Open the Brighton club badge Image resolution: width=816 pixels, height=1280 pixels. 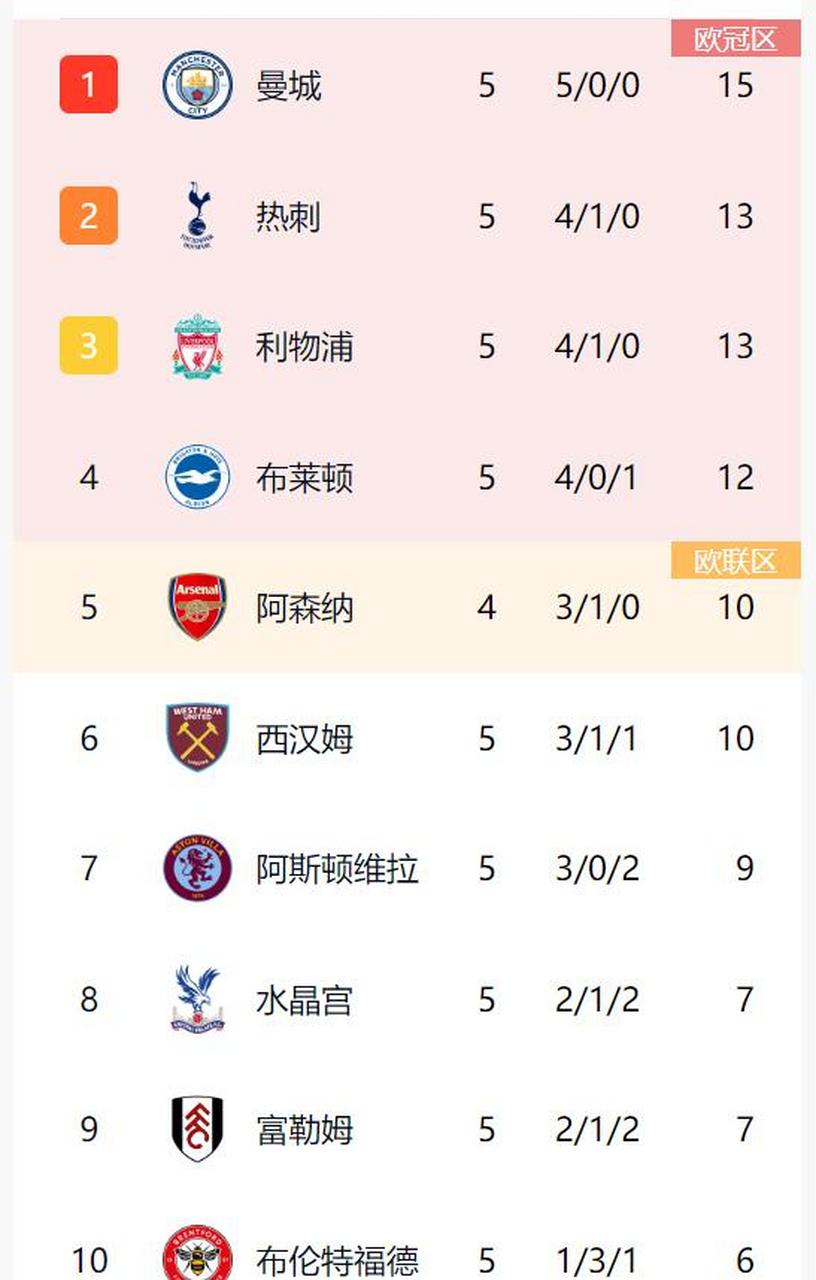[198, 477]
